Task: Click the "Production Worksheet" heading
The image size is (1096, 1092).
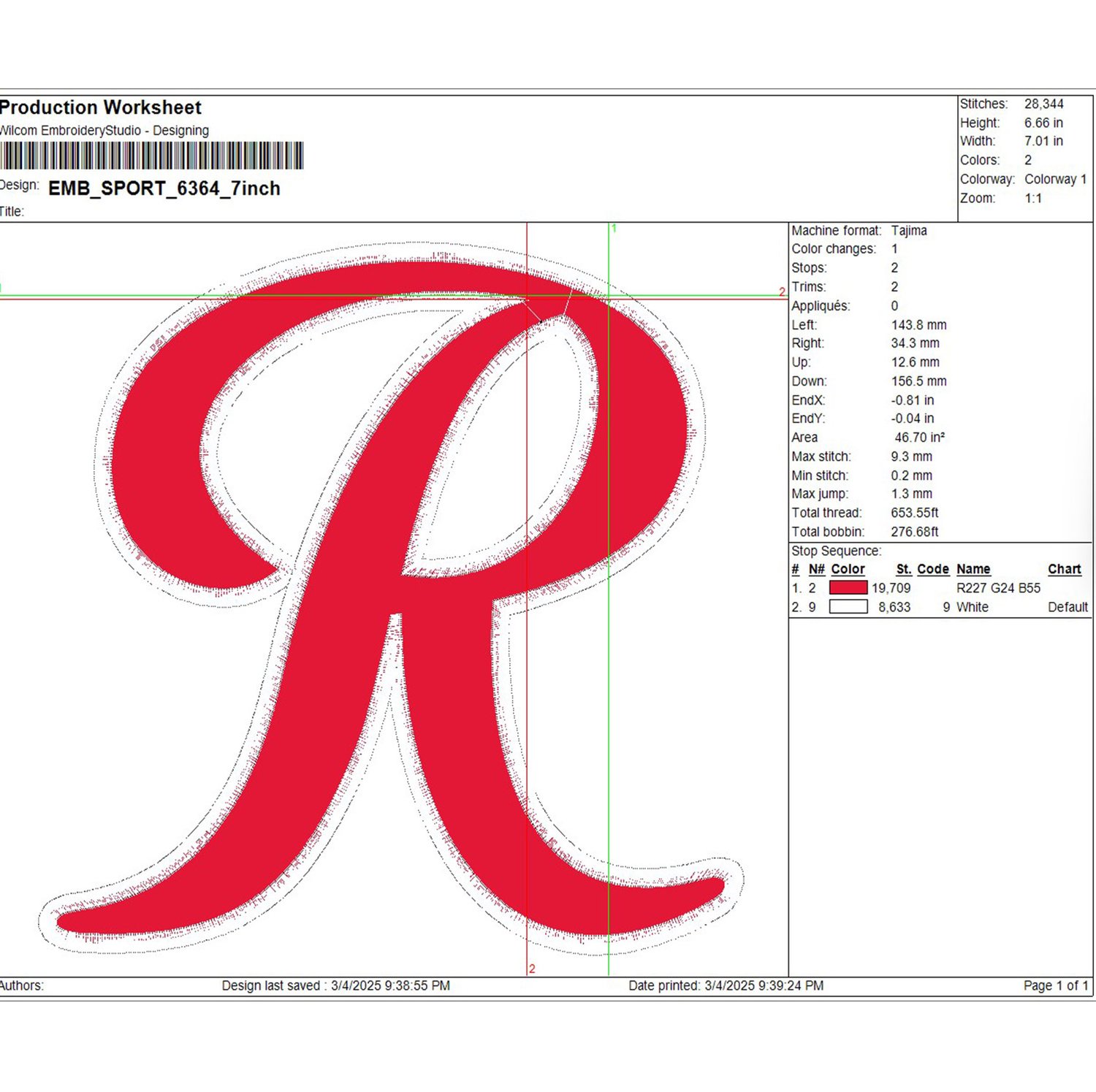Action: pyautogui.click(x=100, y=107)
